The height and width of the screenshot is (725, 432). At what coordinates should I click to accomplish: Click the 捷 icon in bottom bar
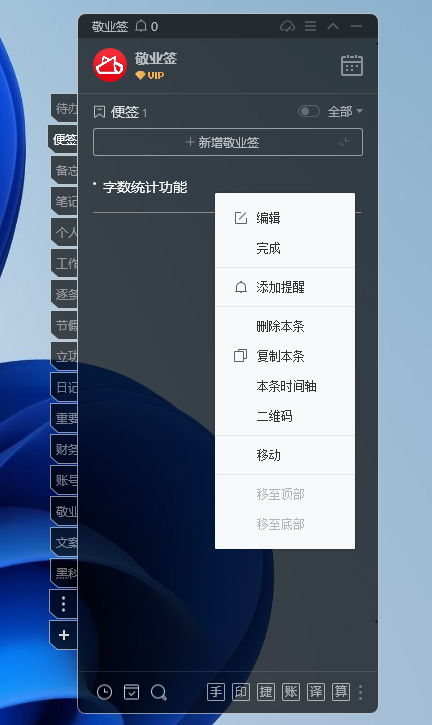(x=266, y=692)
